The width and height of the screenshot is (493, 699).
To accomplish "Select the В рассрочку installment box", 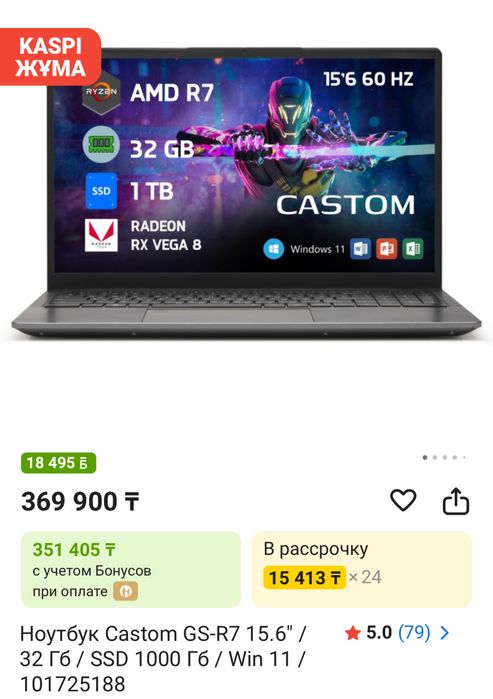I will tap(362, 569).
